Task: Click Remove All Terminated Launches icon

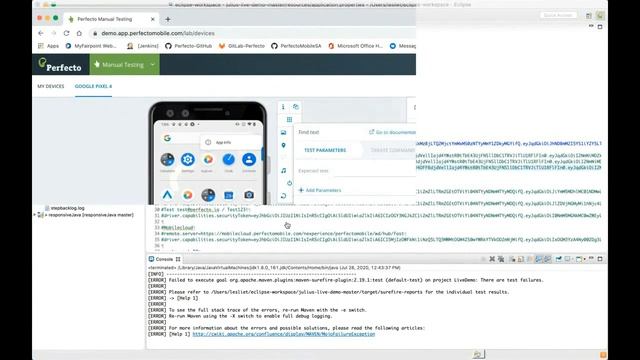Action: [x=501, y=259]
